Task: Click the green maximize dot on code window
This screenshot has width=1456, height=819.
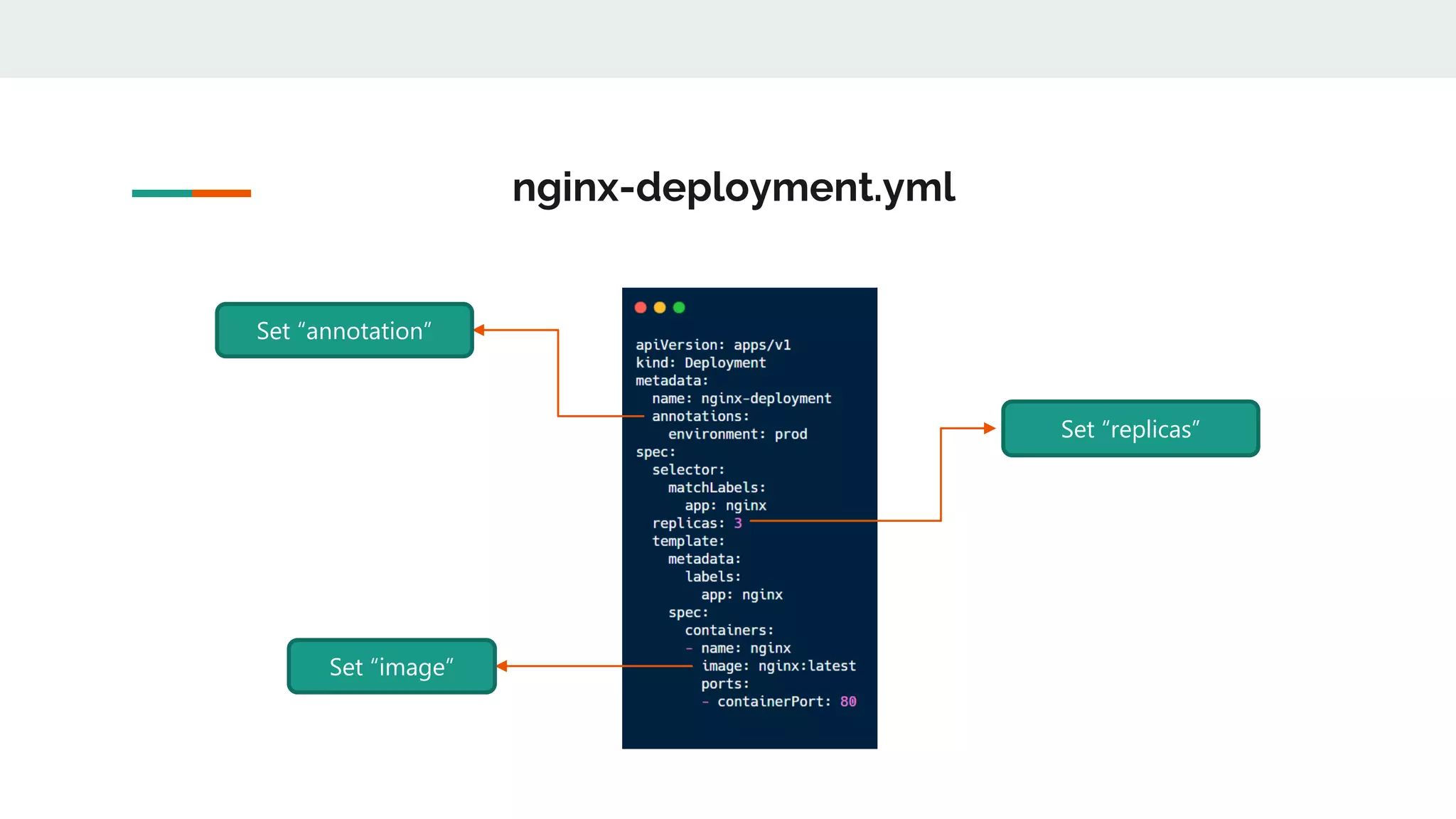Action: 679,307
